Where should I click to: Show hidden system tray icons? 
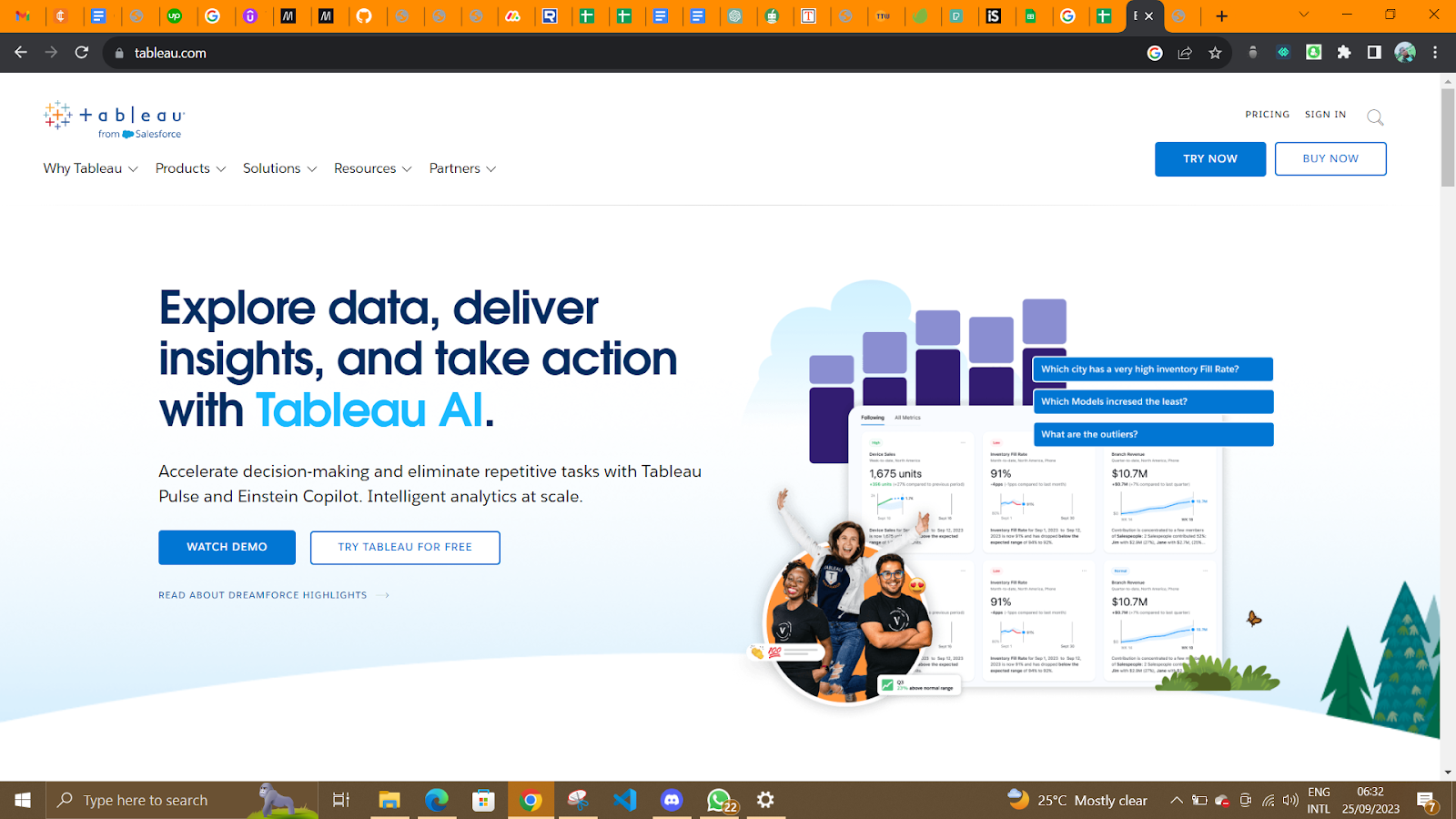point(1176,800)
